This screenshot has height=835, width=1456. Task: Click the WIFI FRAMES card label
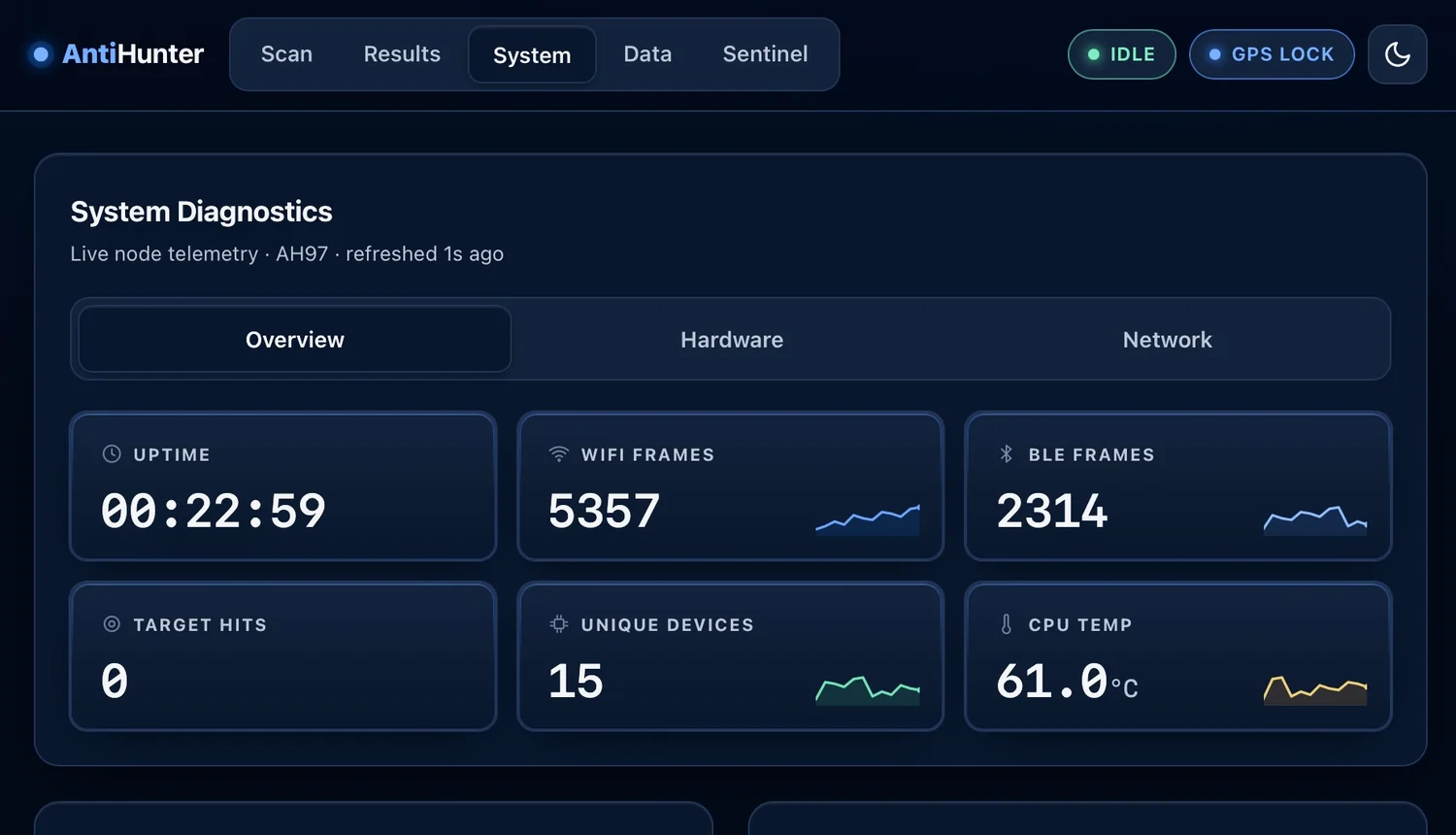click(x=647, y=454)
